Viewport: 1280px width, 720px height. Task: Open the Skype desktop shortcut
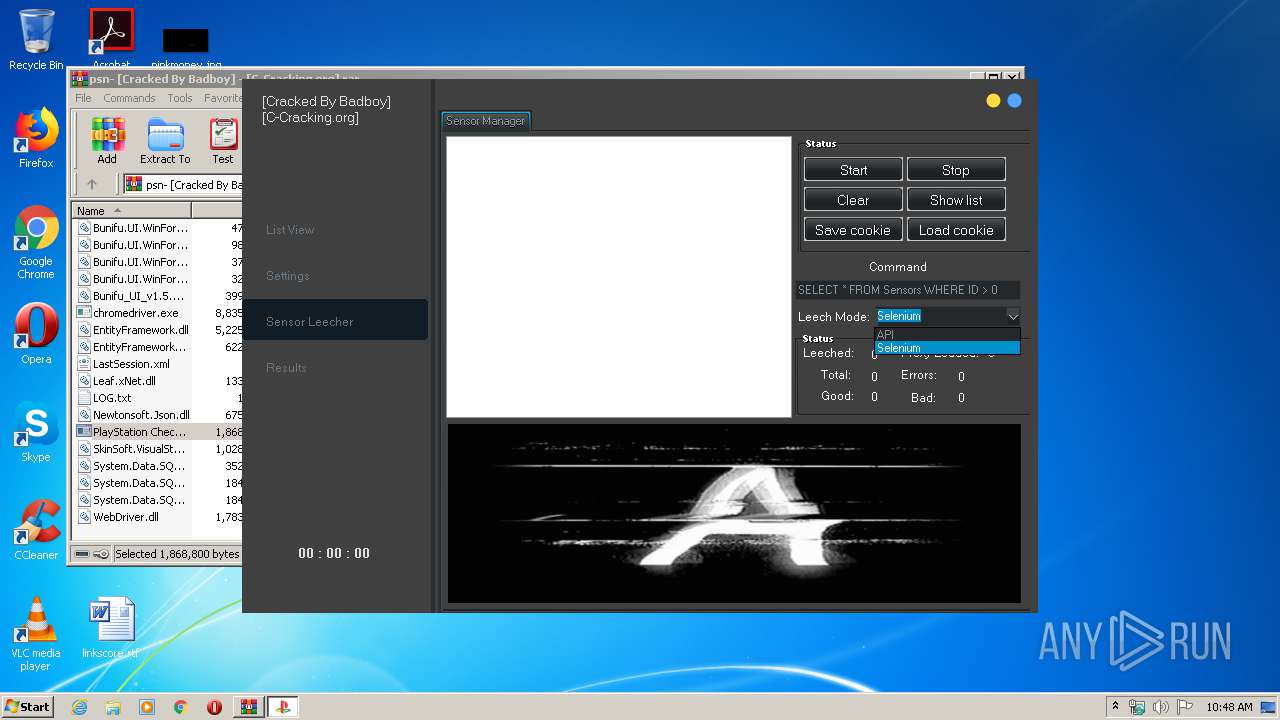[x=36, y=433]
